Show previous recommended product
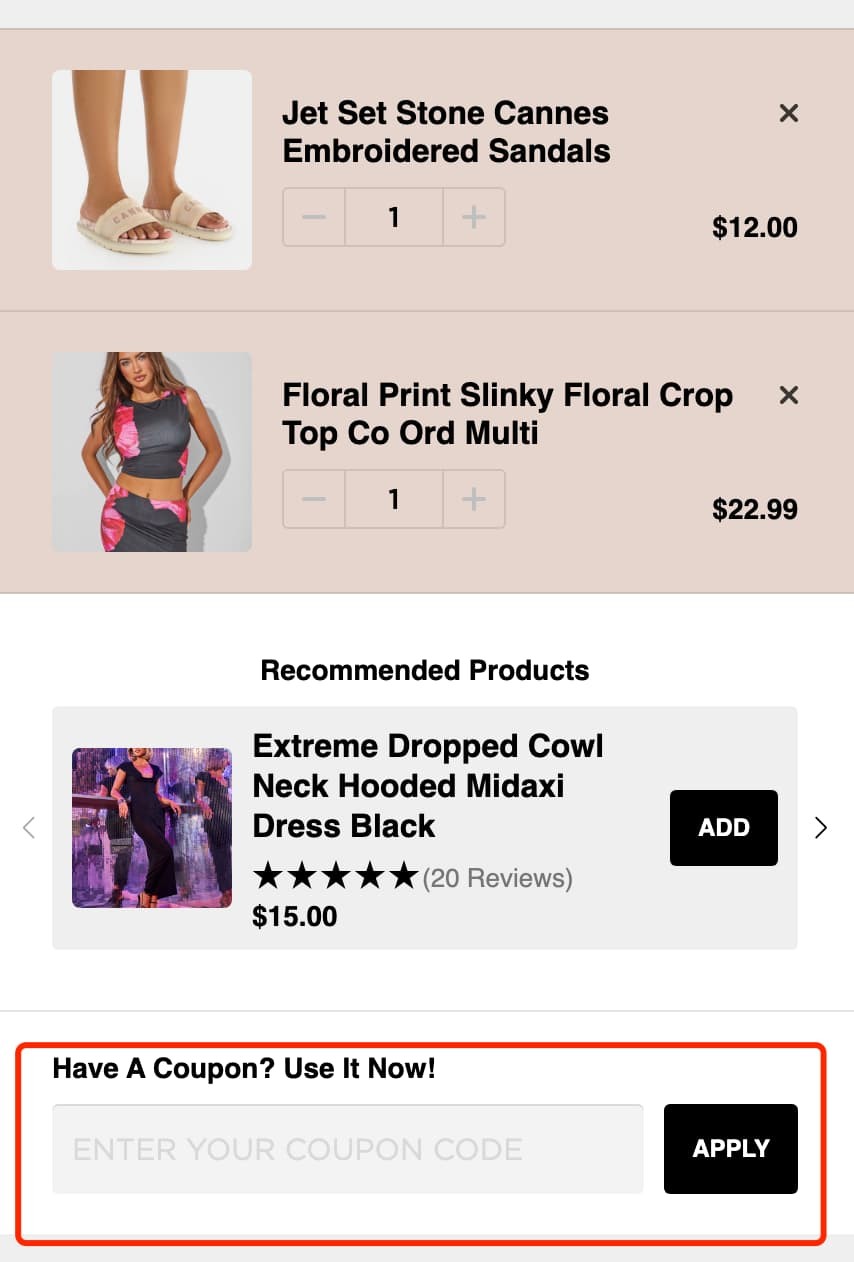854x1262 pixels. click(29, 827)
